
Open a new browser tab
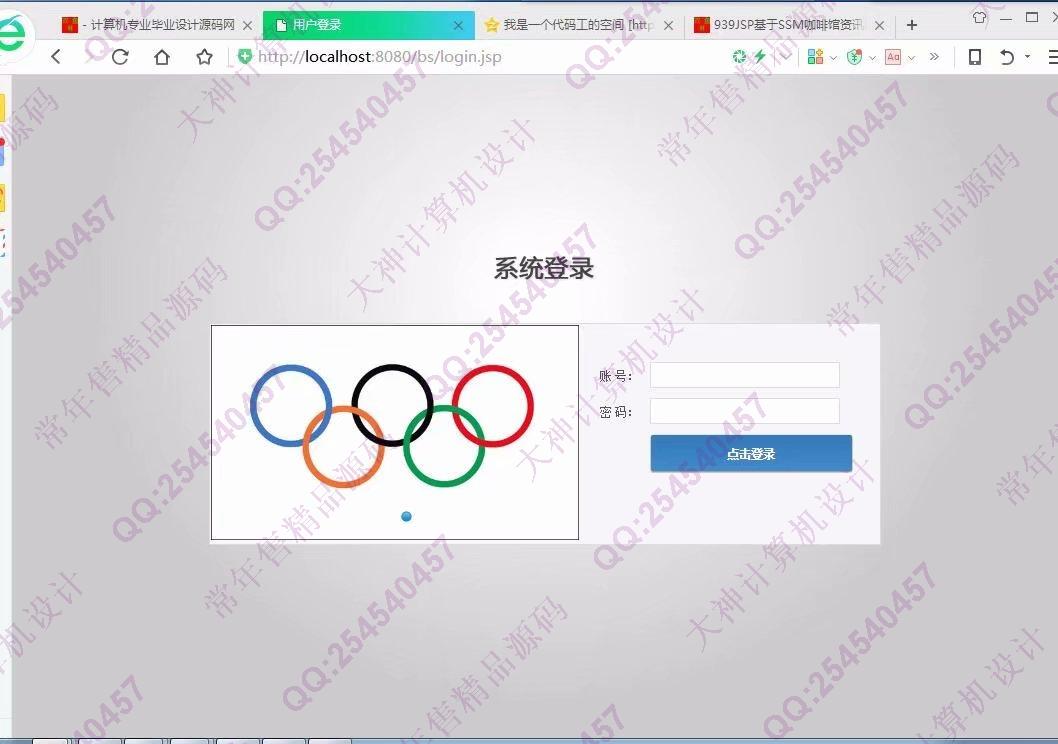pyautogui.click(x=912, y=25)
